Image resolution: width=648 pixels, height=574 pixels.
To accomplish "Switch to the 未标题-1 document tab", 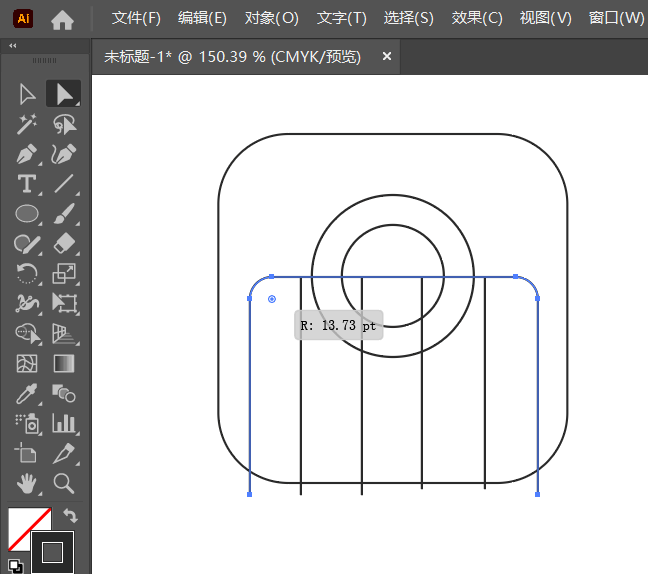I will 232,57.
